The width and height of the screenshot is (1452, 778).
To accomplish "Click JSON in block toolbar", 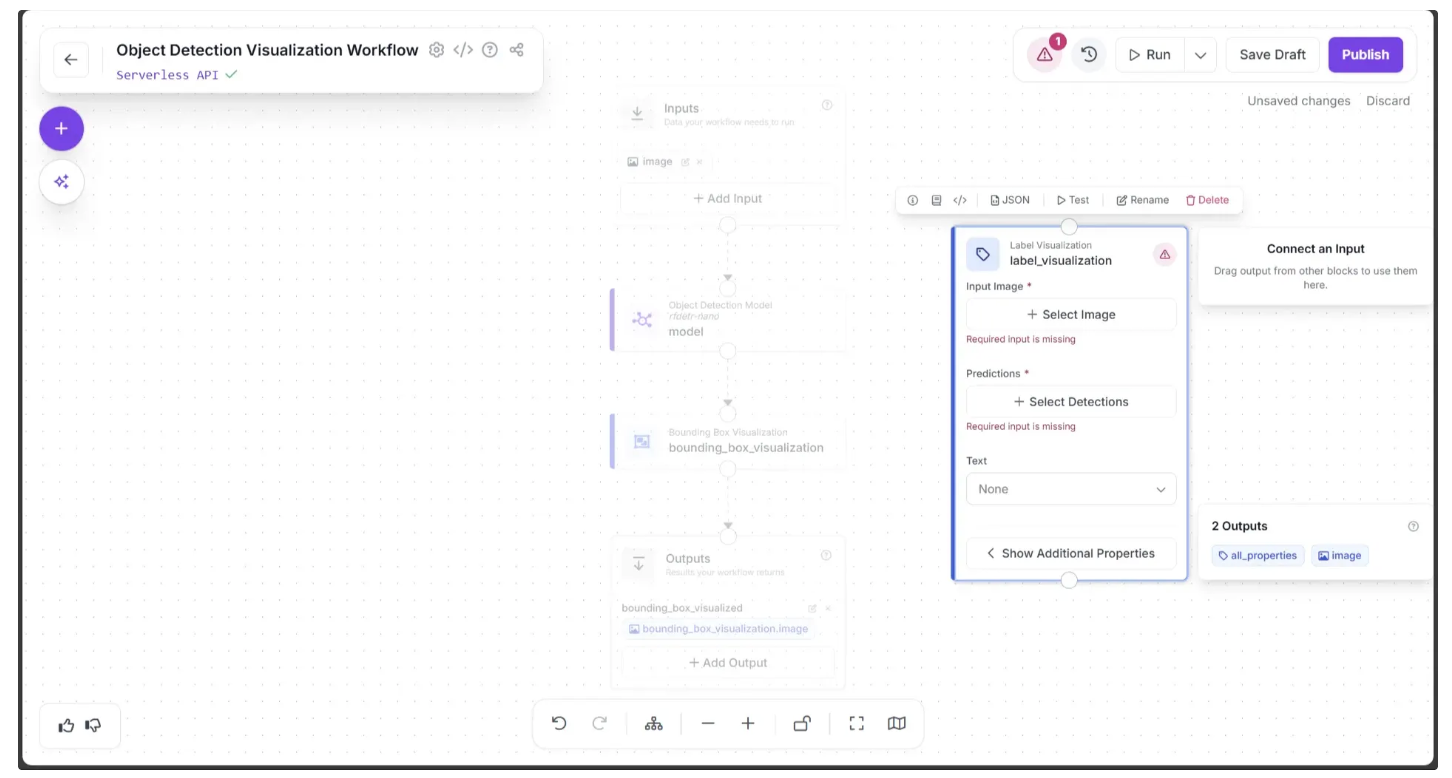I will [x=1010, y=200].
